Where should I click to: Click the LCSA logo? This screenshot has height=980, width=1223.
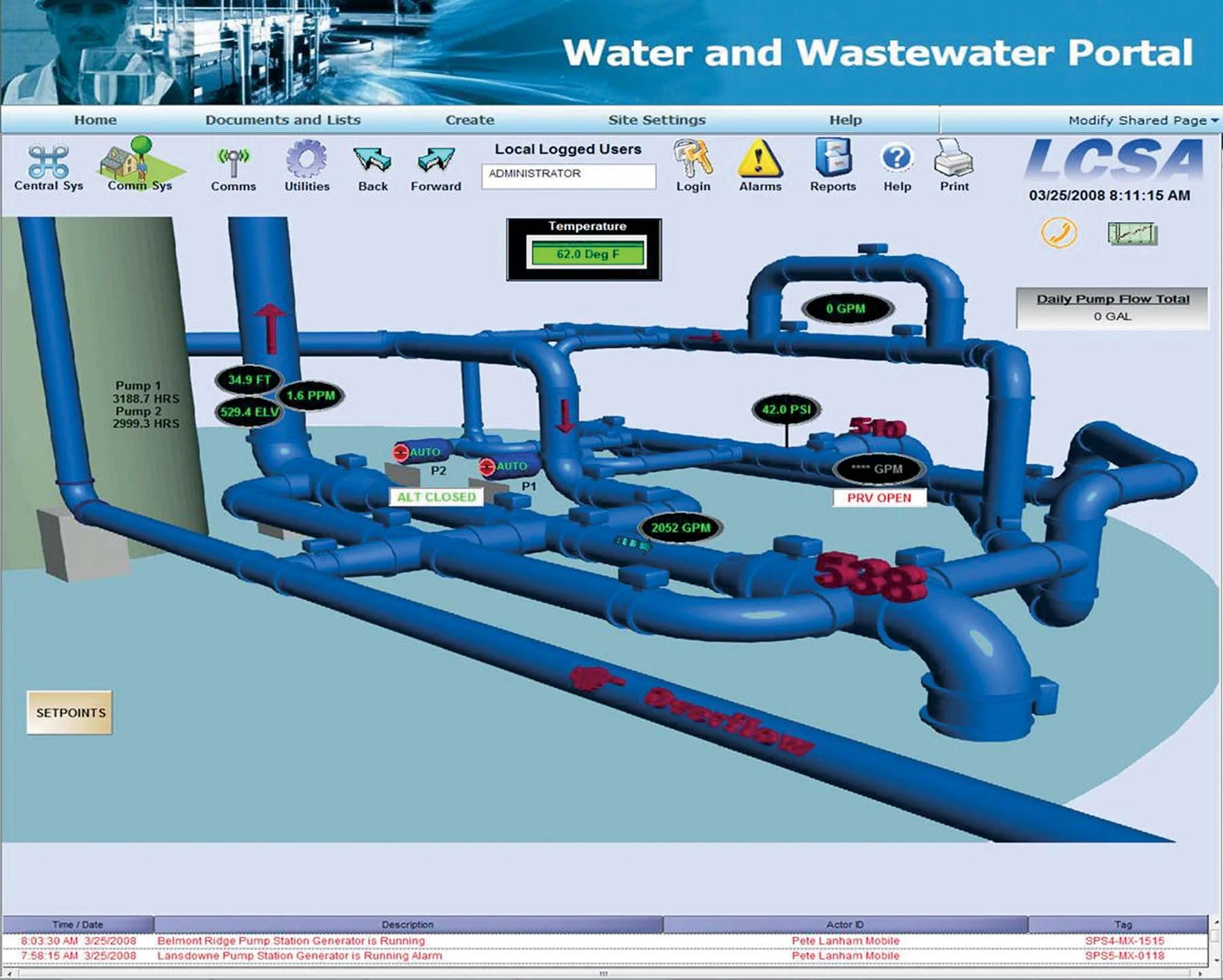[1114, 159]
